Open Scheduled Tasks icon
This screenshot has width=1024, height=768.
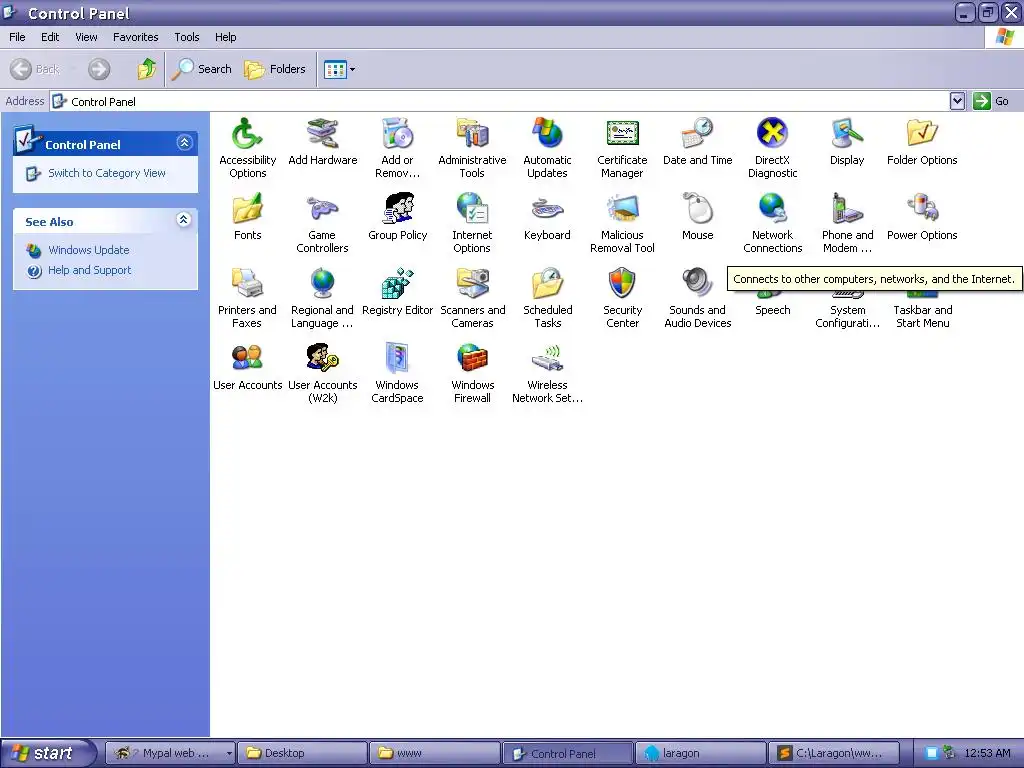click(547, 284)
